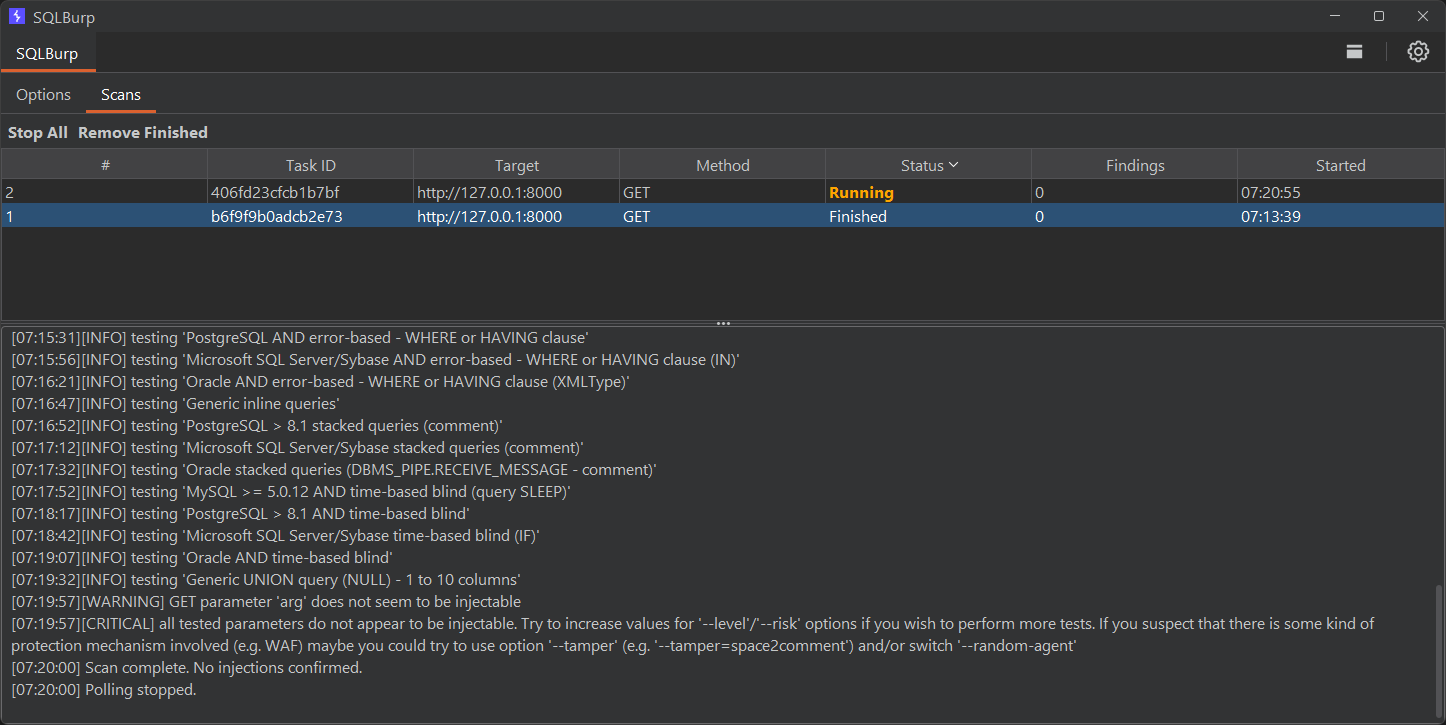Click the 'Oracle AND time-based blind' log line
1446x725 pixels.
(x=202, y=558)
